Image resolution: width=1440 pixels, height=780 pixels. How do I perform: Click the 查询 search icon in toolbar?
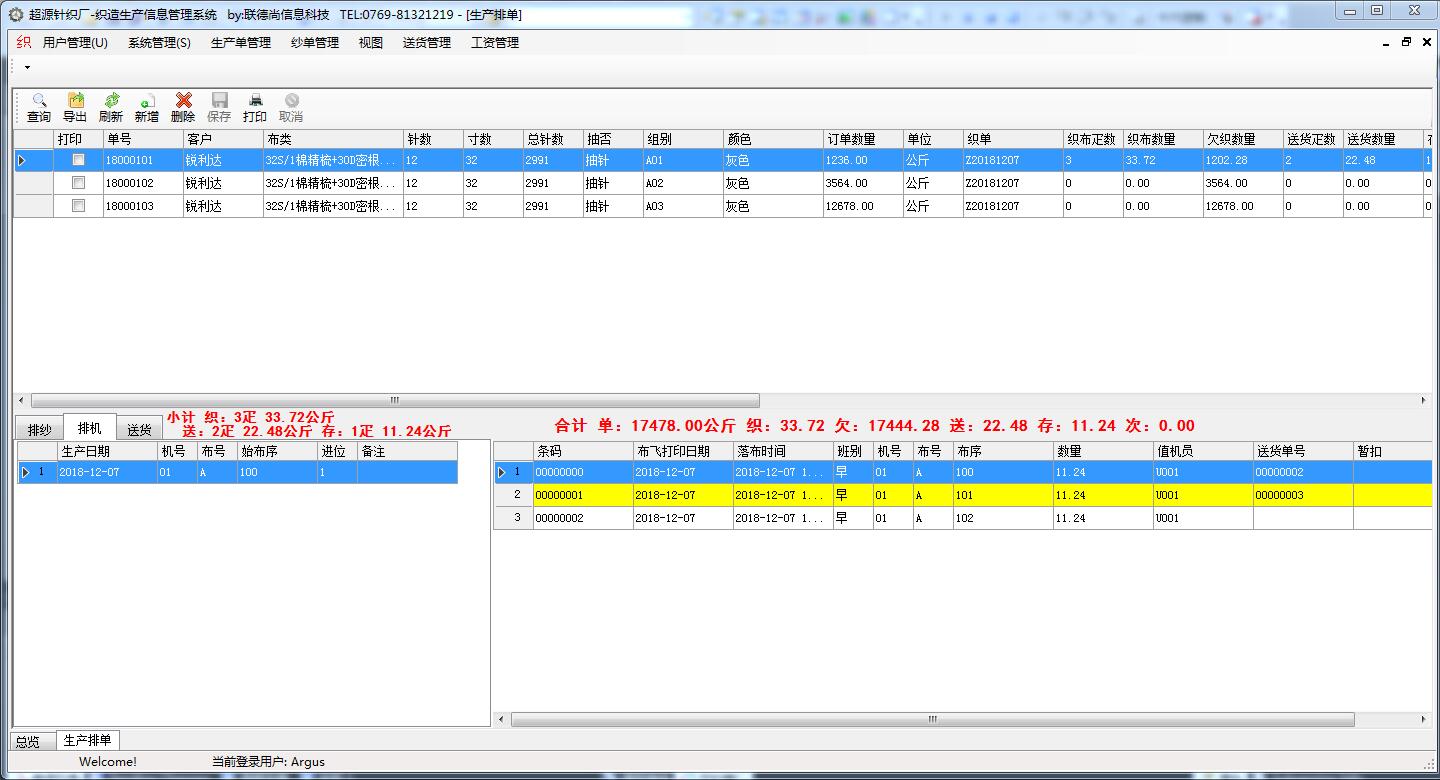pos(39,100)
